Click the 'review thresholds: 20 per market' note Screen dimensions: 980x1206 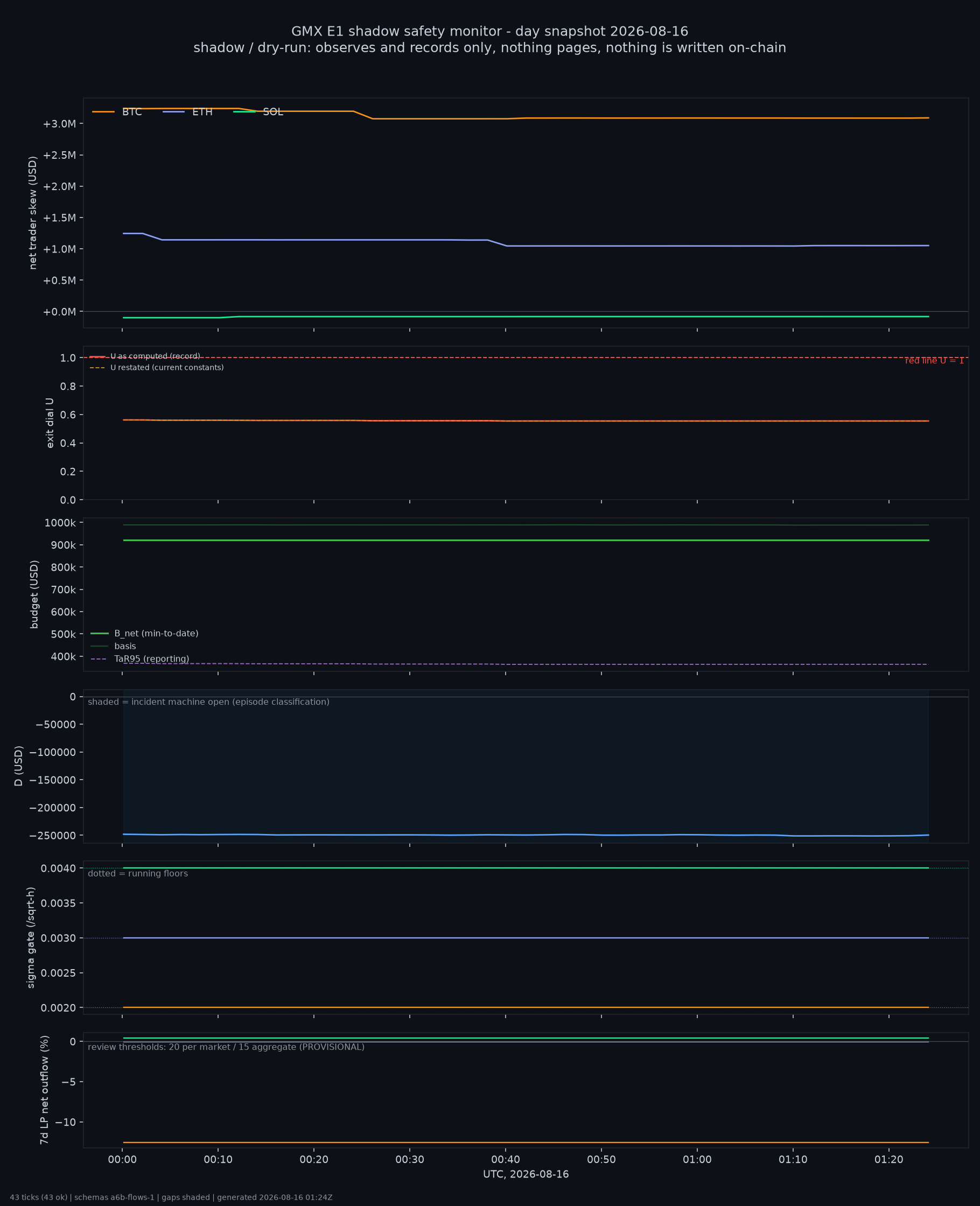226,1047
